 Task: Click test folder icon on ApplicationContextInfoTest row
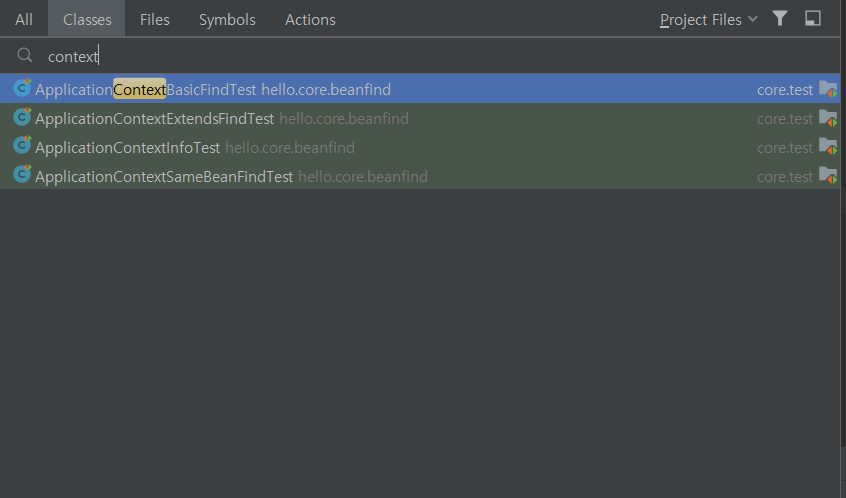tap(828, 147)
